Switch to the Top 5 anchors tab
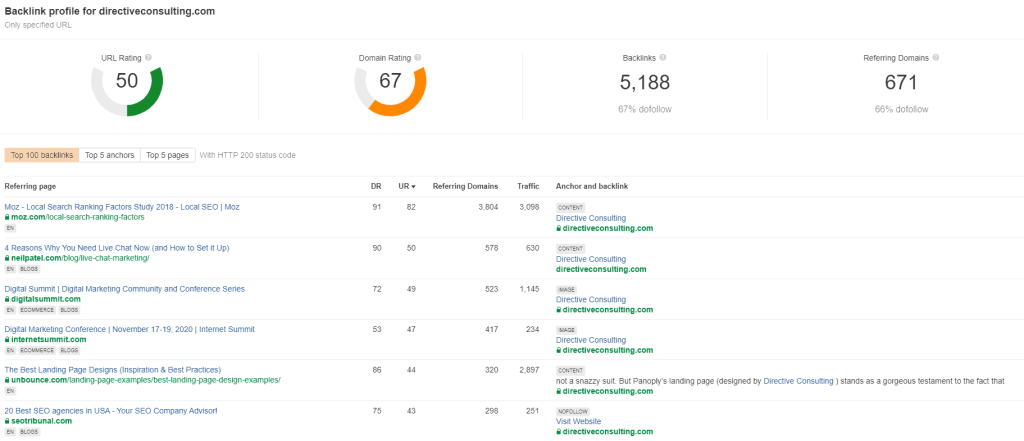Image resolution: width=1024 pixels, height=441 pixels. 110,155
